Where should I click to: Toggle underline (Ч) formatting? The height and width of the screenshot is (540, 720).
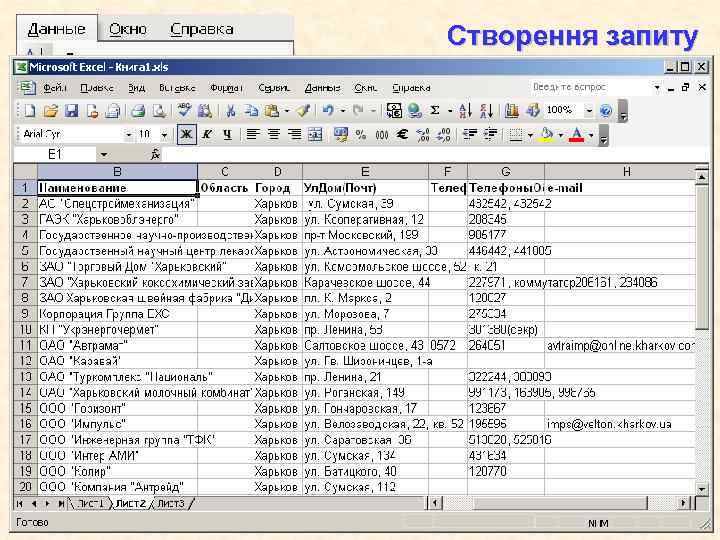click(x=227, y=135)
